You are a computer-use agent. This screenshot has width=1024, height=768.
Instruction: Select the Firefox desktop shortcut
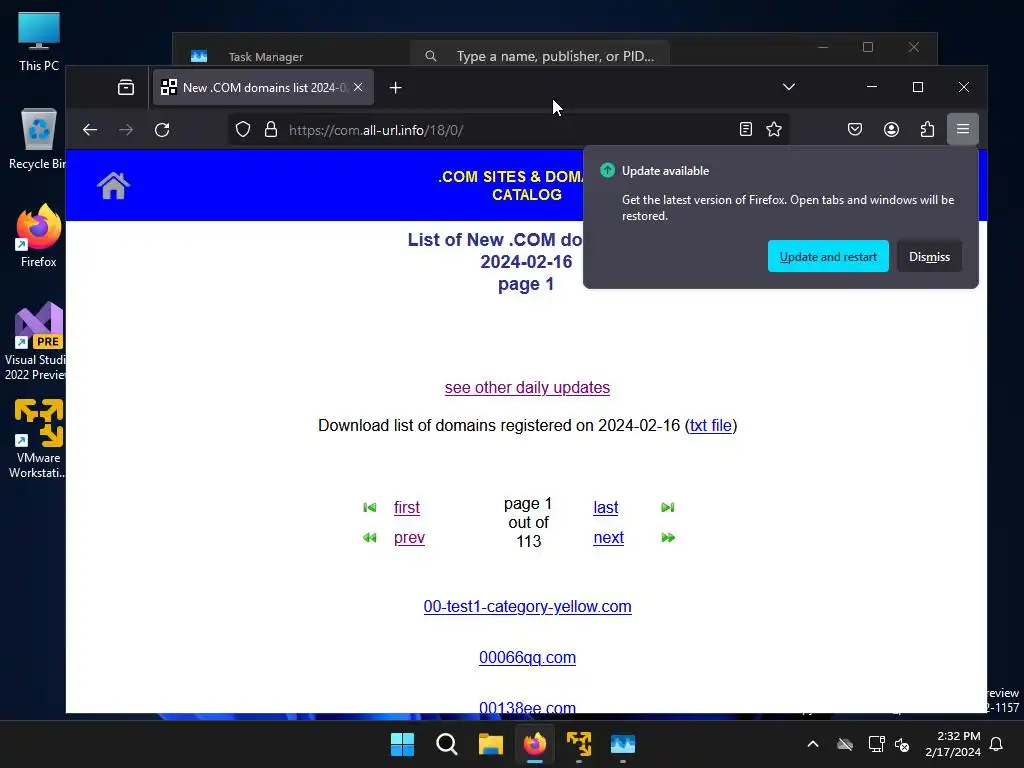click(x=39, y=236)
